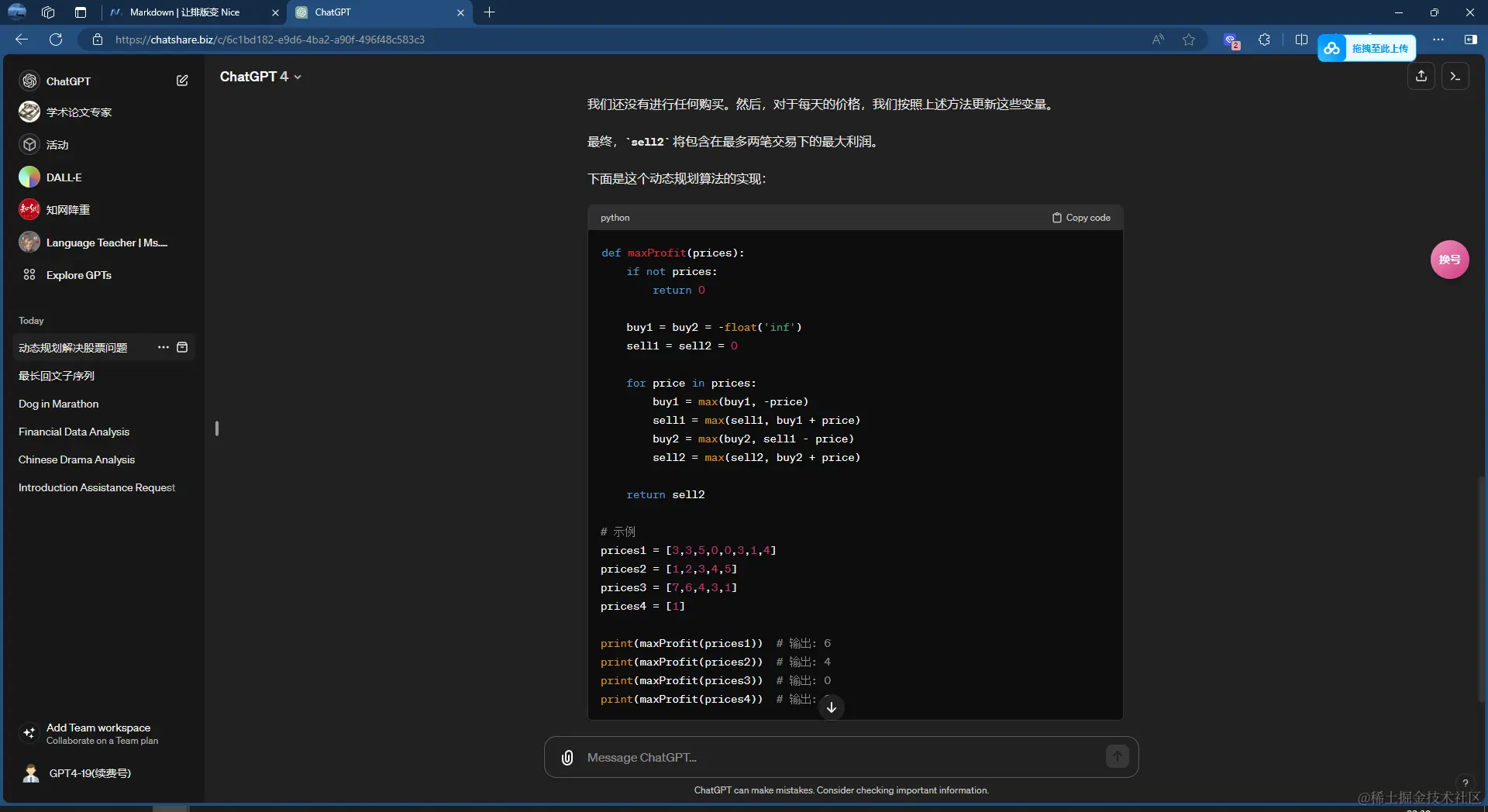Image resolution: width=1488 pixels, height=812 pixels.
Task: Open a new browser tab
Action: click(489, 12)
